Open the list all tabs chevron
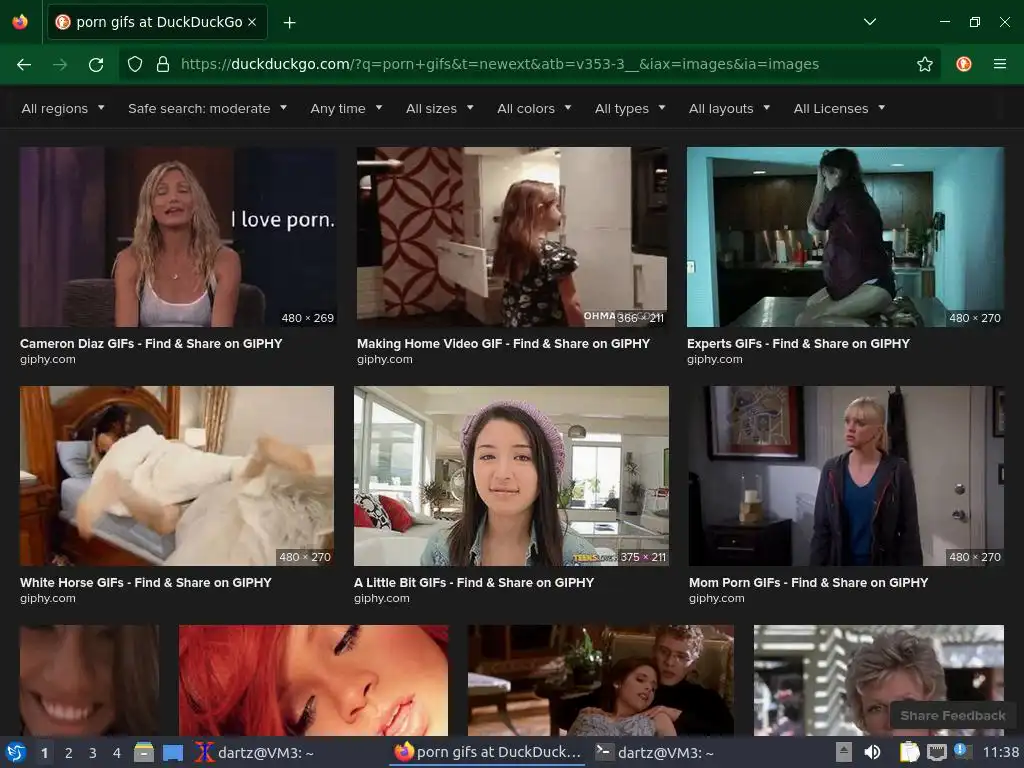Image resolution: width=1024 pixels, height=768 pixels. 870,22
